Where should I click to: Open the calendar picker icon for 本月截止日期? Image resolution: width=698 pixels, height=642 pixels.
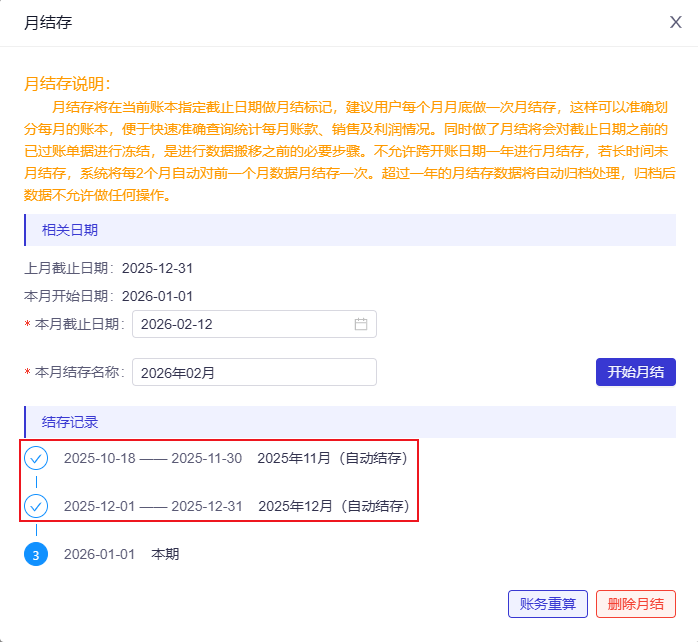coord(361,324)
